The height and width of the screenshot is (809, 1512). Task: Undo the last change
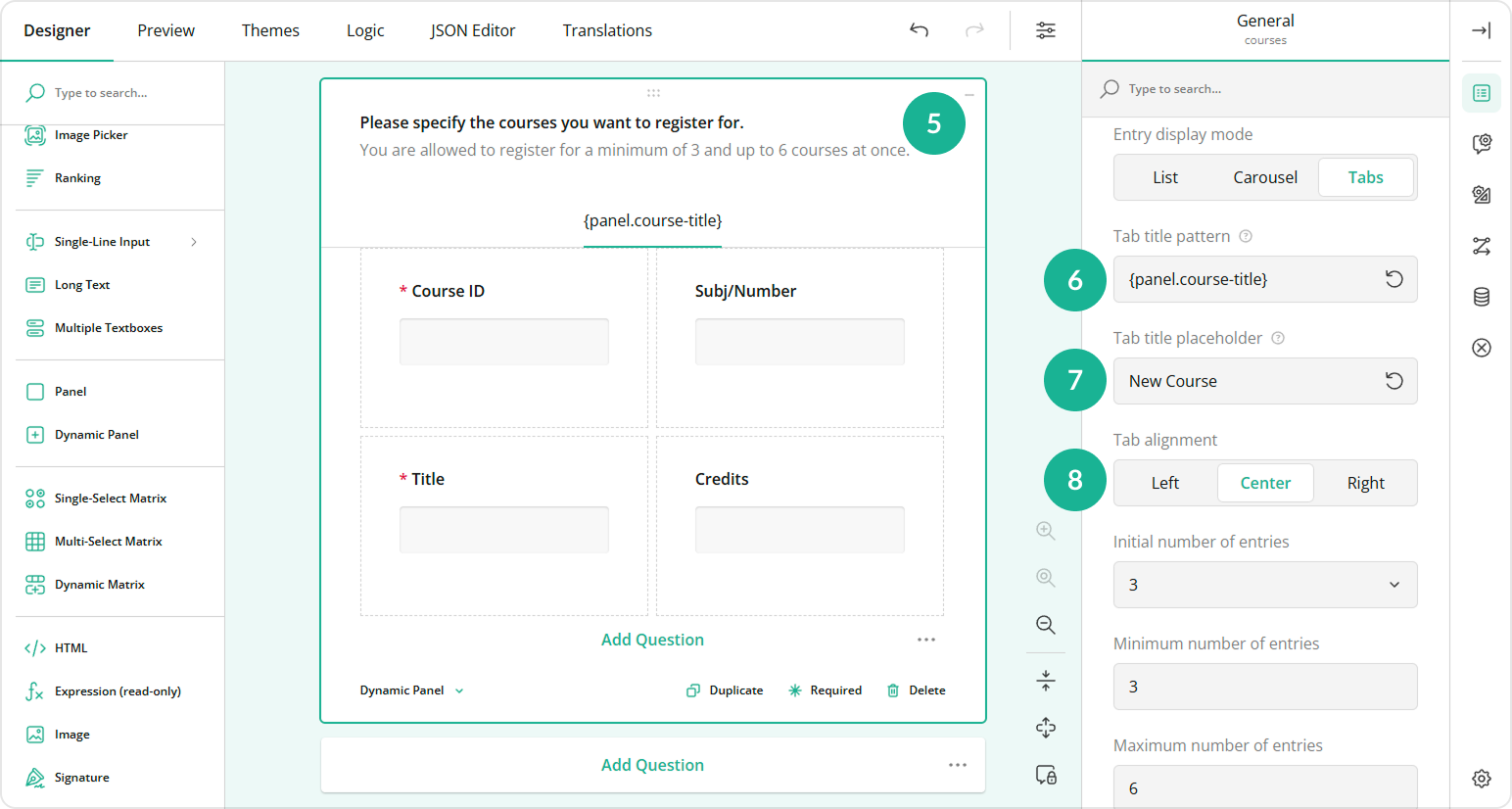tap(919, 30)
